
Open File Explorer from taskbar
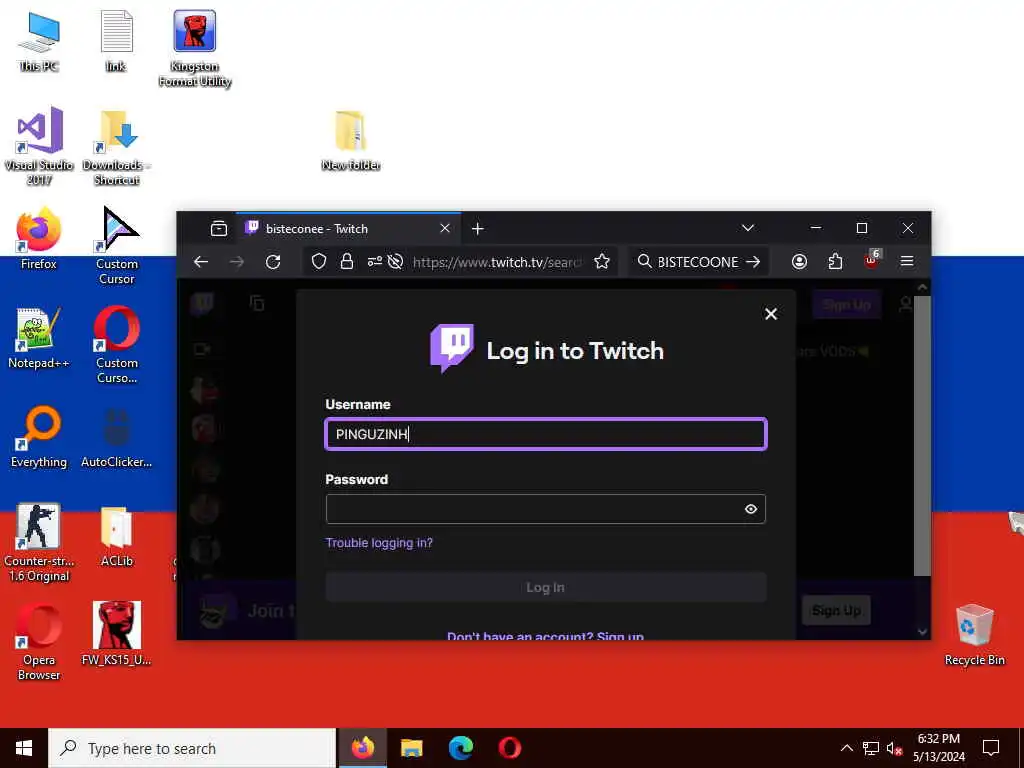[411, 748]
